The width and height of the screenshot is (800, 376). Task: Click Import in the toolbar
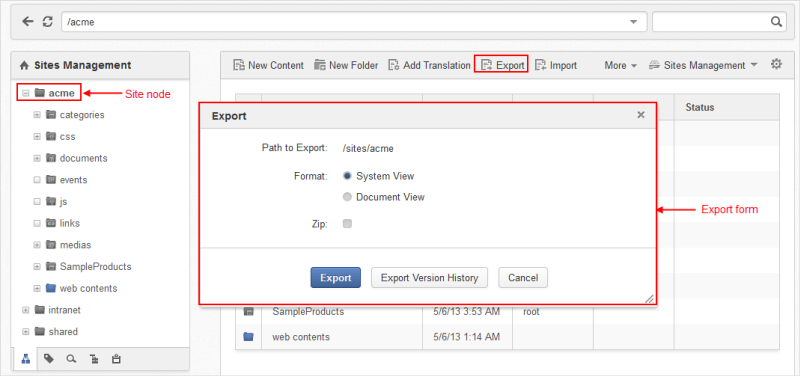point(556,65)
